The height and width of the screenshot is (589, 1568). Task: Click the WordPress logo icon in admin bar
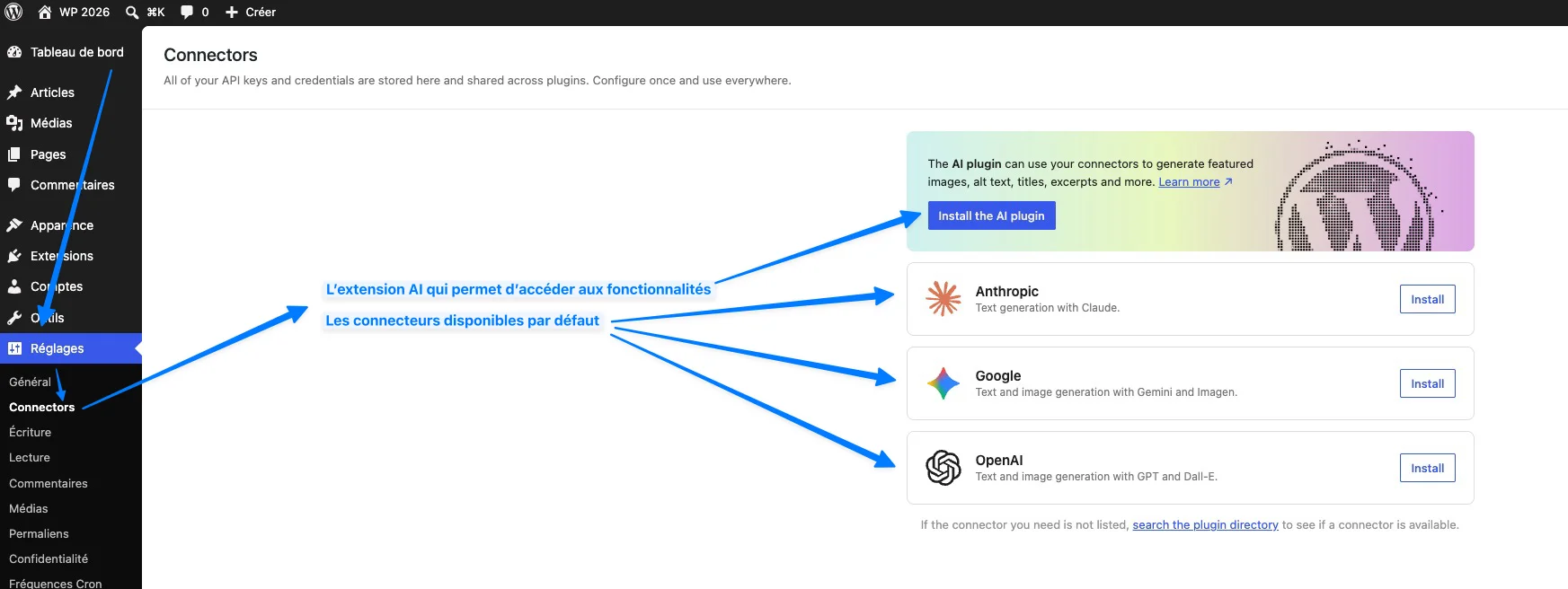pos(13,12)
